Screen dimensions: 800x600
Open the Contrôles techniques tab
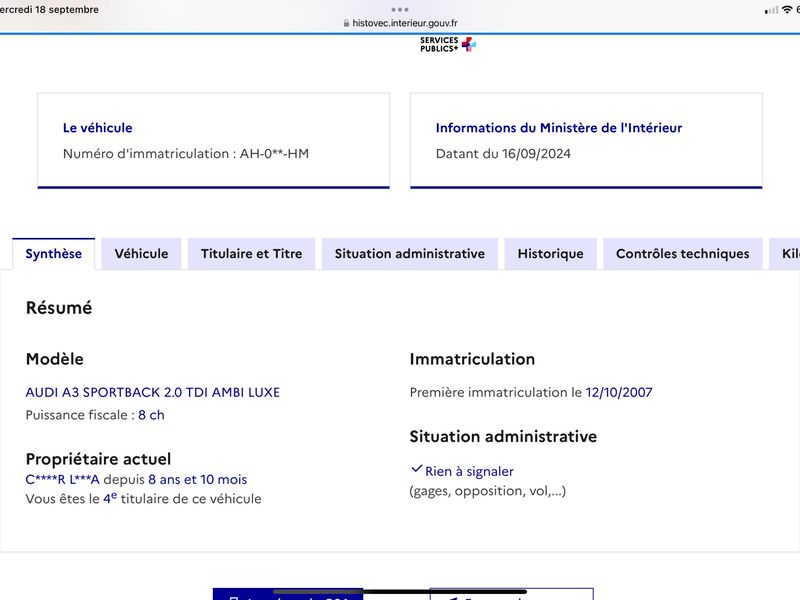click(683, 254)
